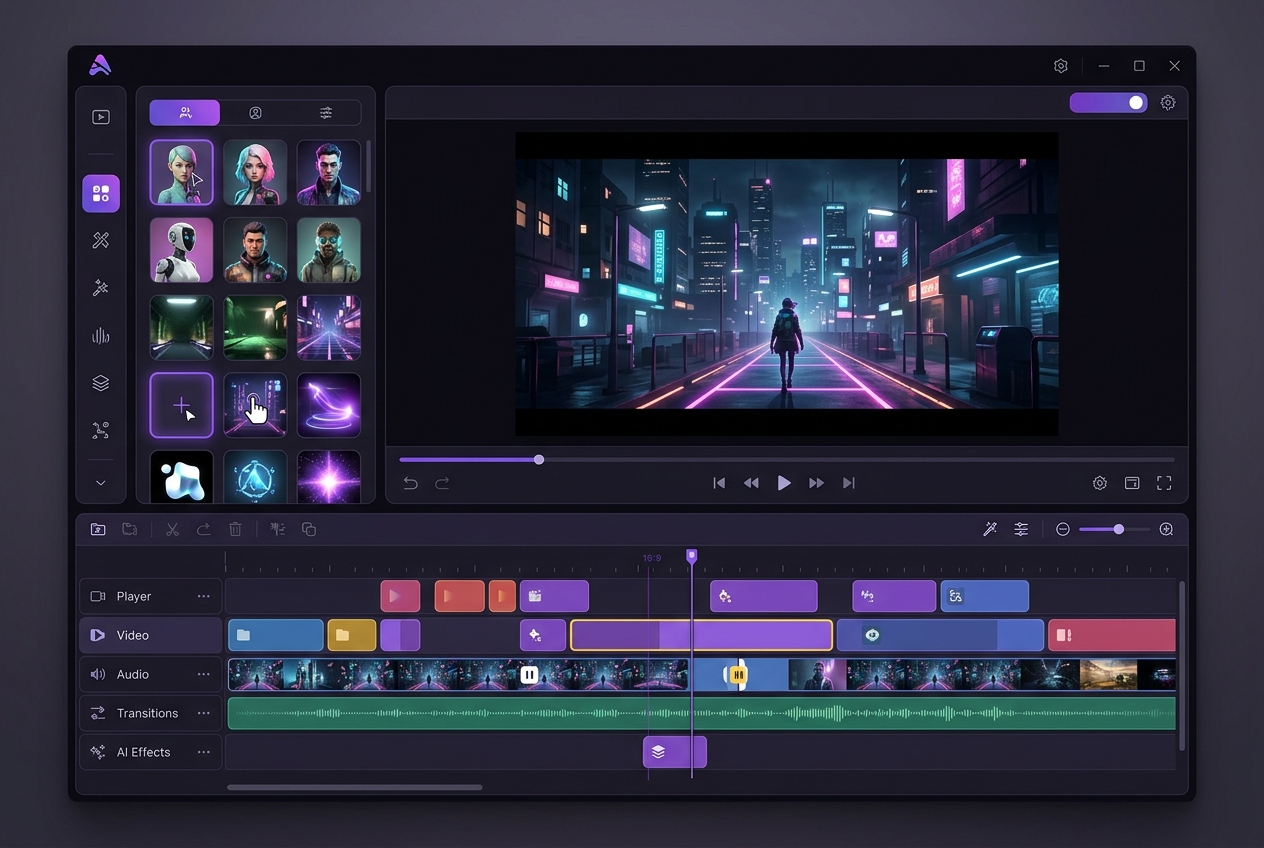The image size is (1264, 848).
Task: Switch to the characters group tab
Action: click(x=185, y=113)
